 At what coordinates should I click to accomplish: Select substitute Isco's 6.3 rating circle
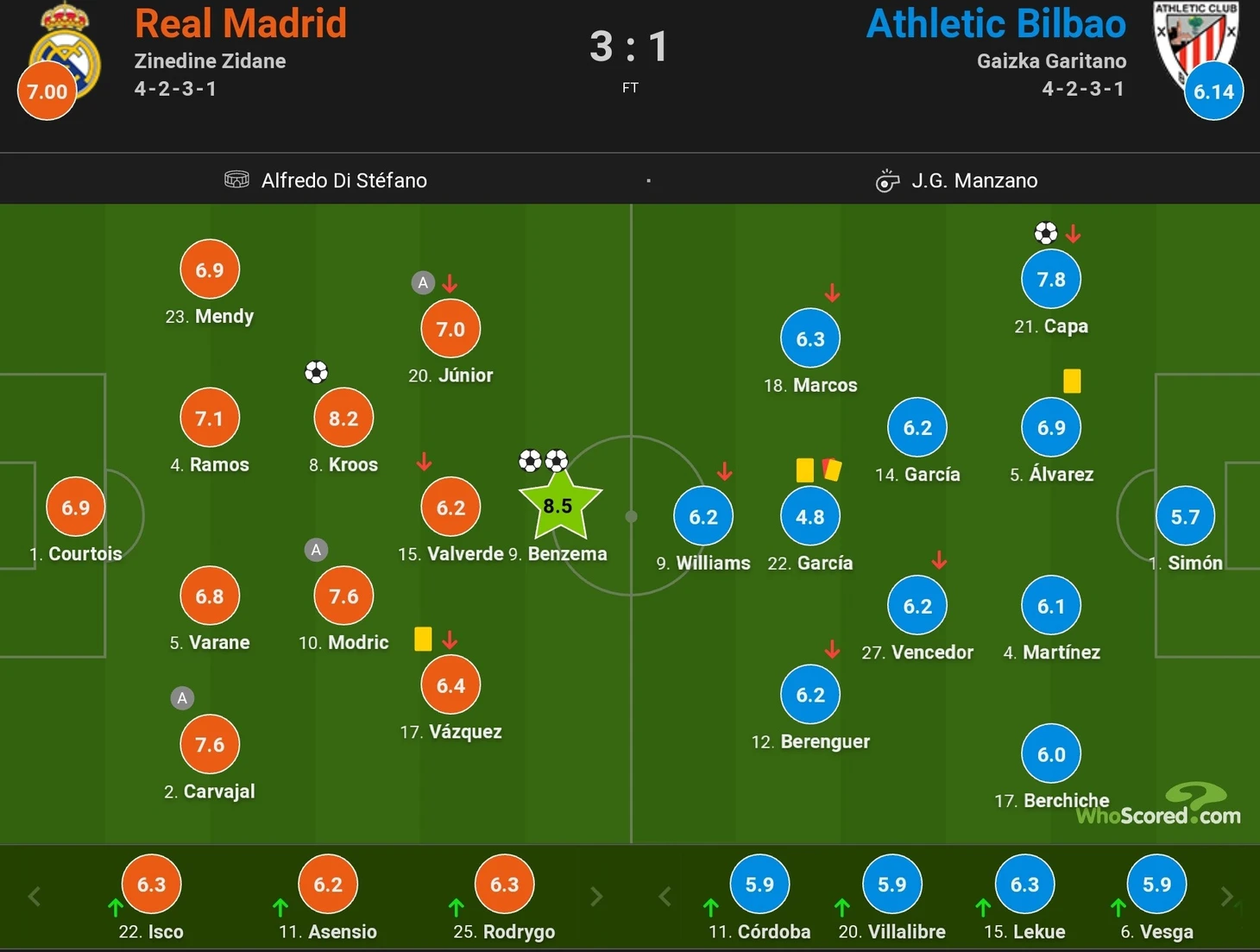(x=151, y=885)
